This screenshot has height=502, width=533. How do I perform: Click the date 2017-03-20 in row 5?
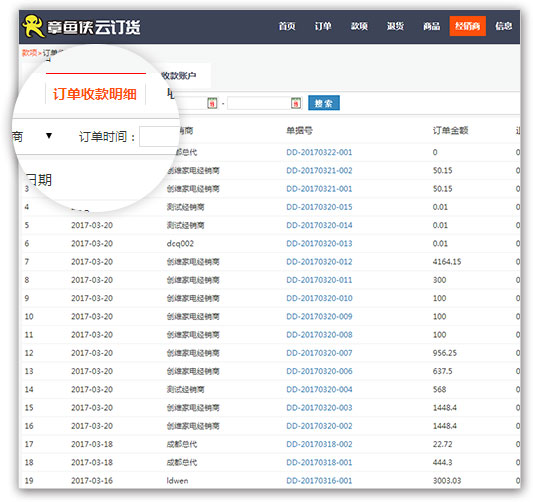pyautogui.click(x=92, y=225)
